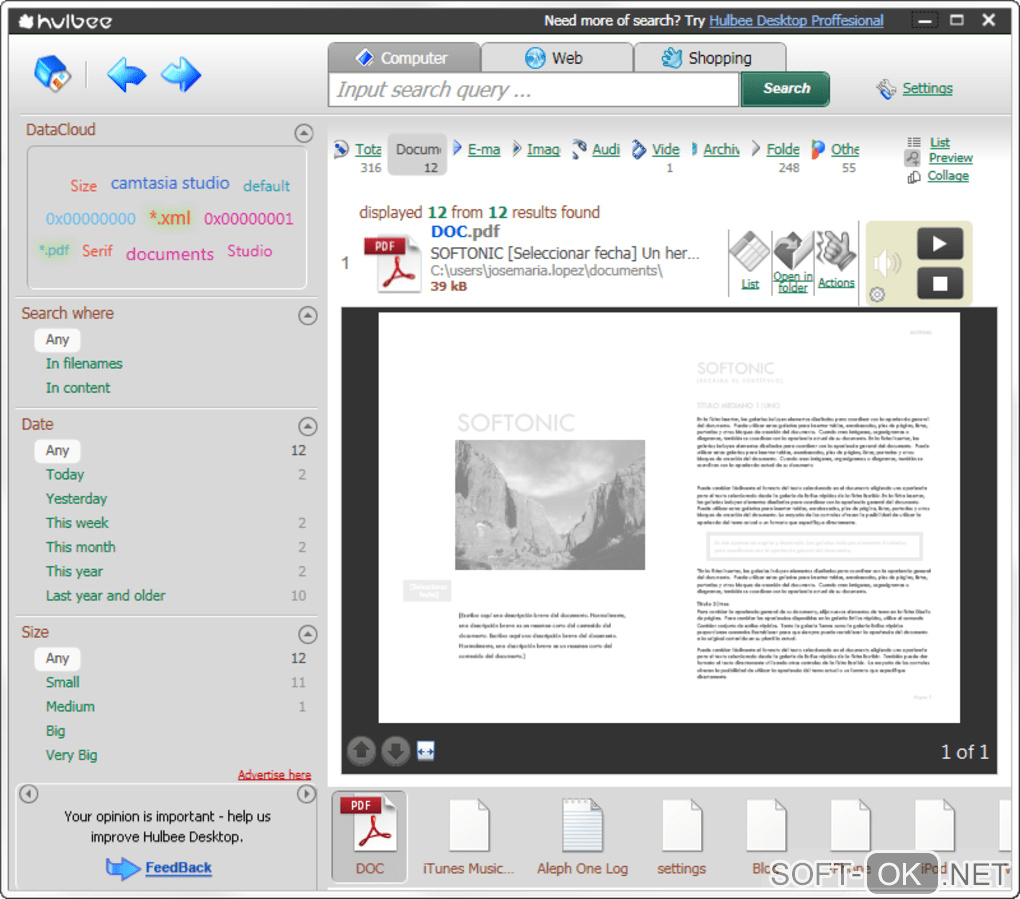Viewport: 1020px width, 899px height.
Task: Click the small gear icon near speaker
Action: click(x=878, y=295)
